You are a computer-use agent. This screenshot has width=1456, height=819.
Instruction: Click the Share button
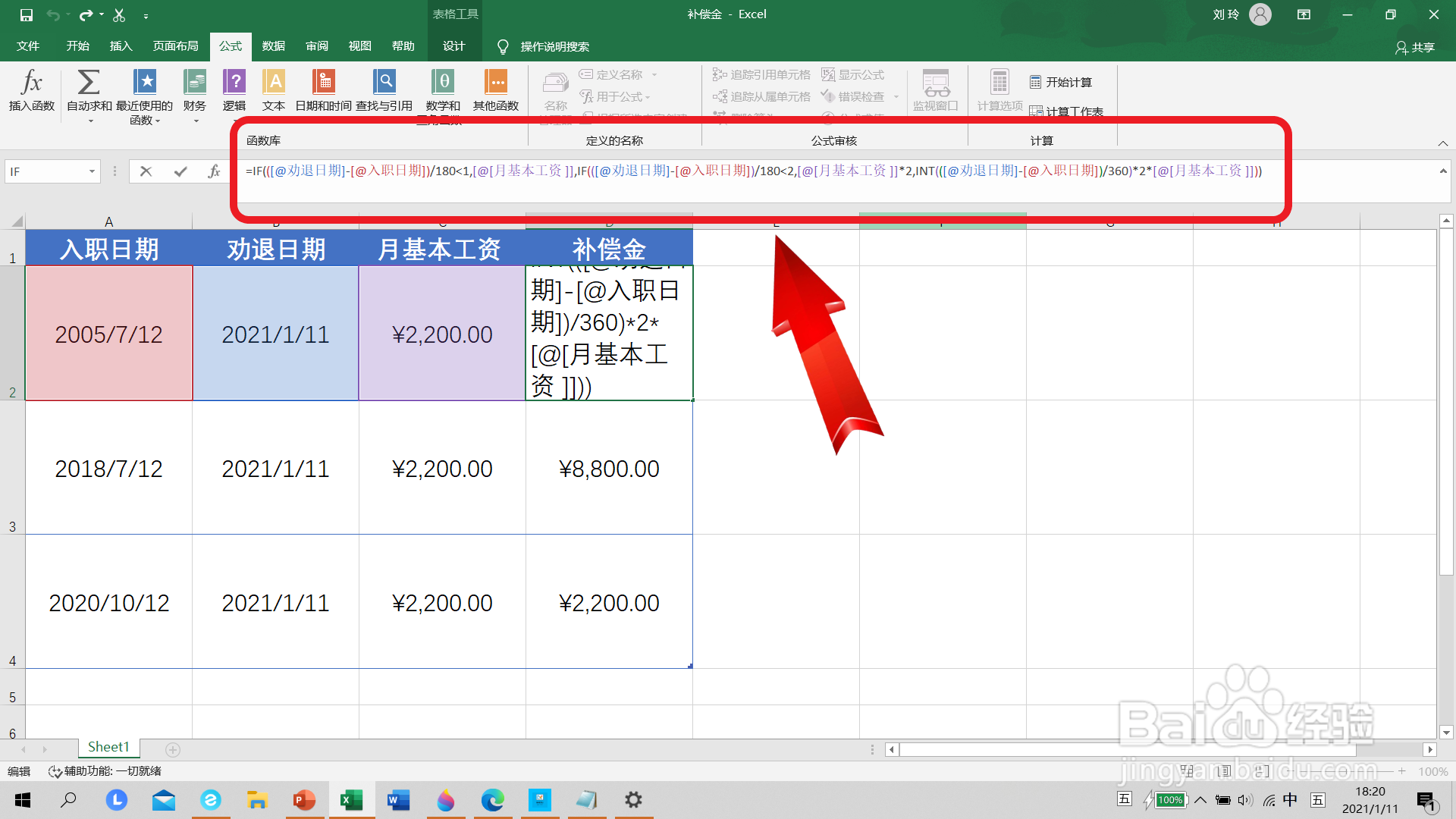coord(1415,47)
